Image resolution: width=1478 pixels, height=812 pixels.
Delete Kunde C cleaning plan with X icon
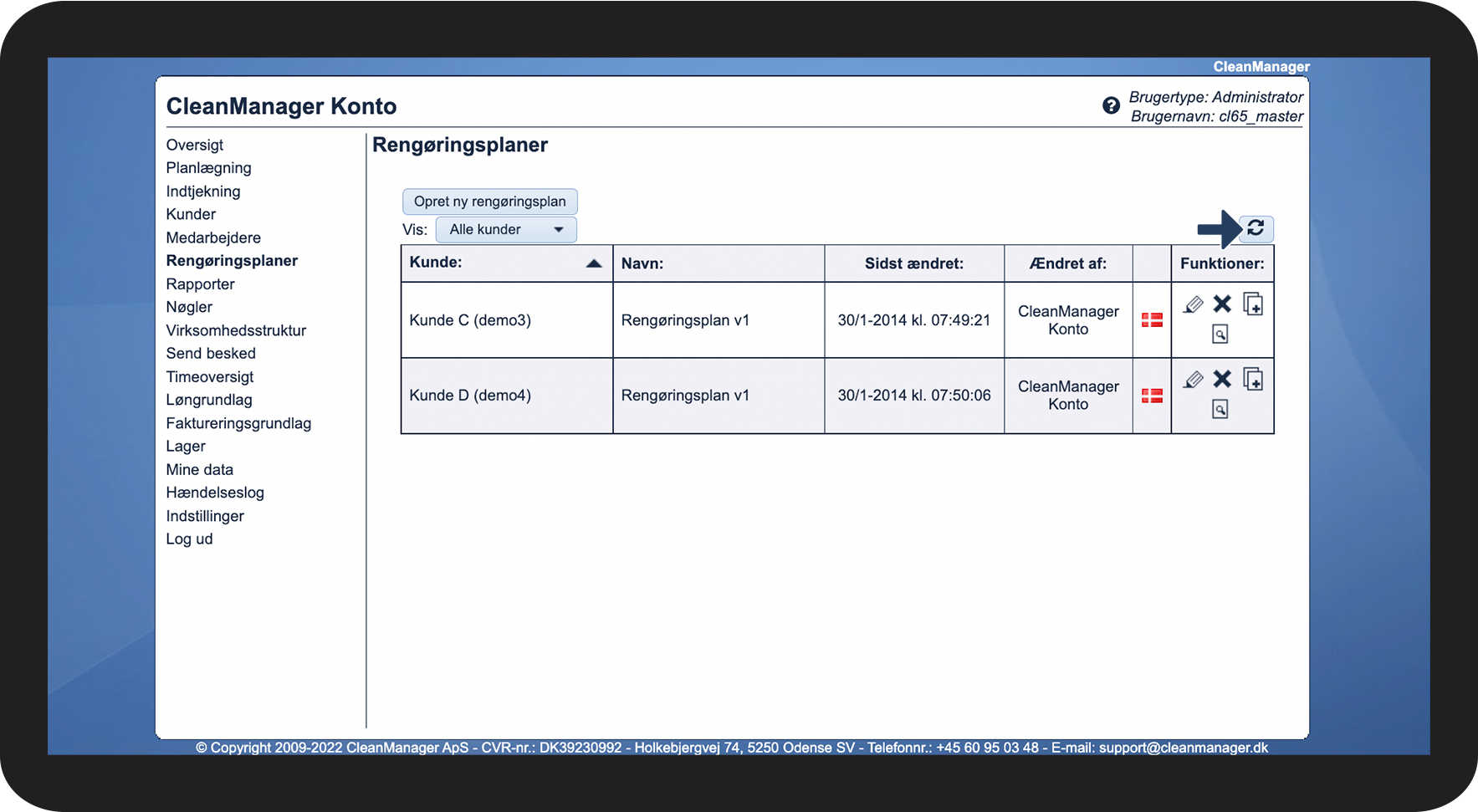click(x=1222, y=304)
